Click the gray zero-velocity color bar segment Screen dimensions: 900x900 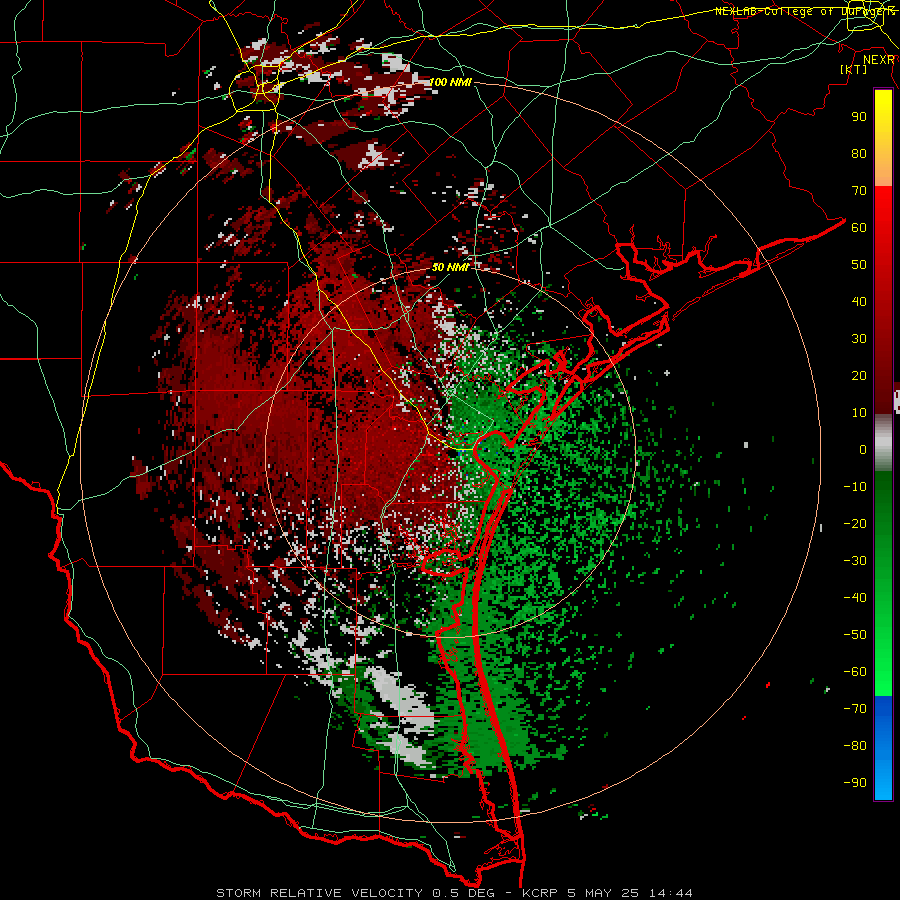coord(883,442)
